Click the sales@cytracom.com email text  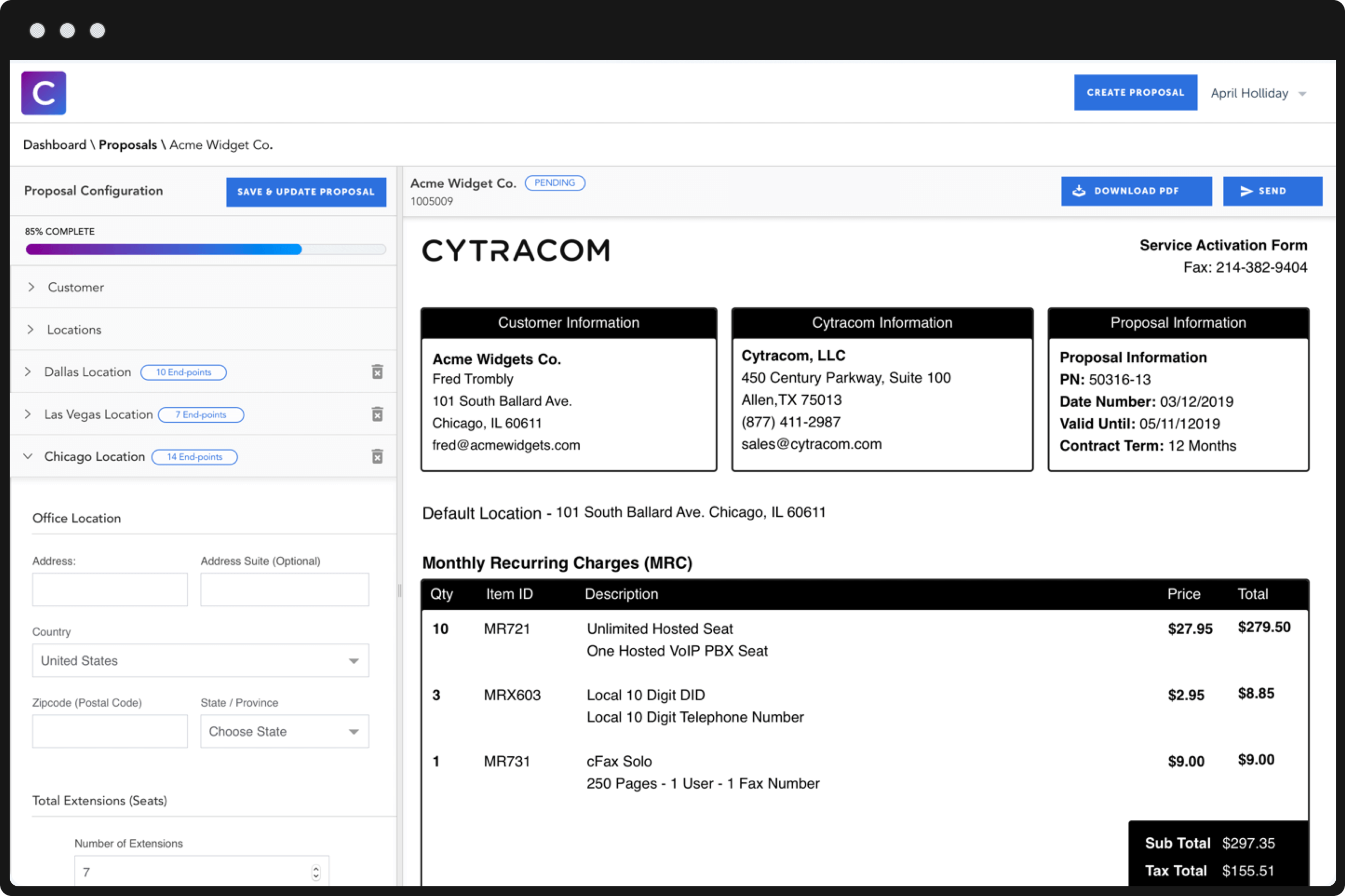(811, 445)
